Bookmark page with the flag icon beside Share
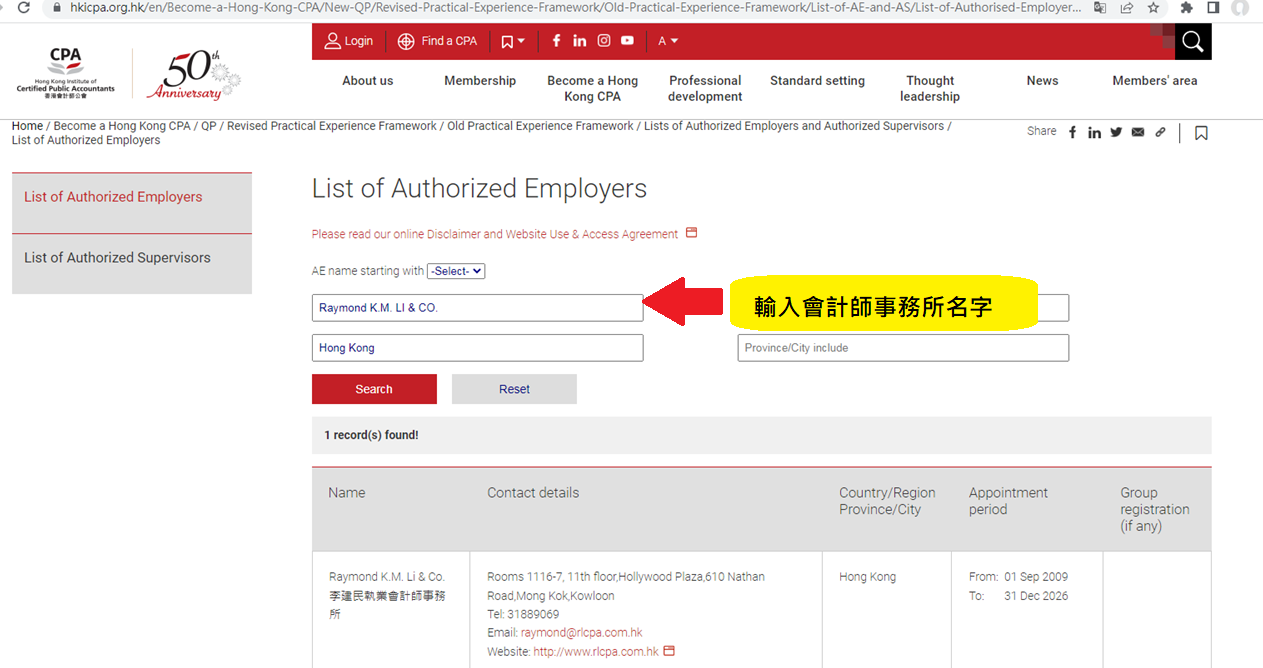This screenshot has height=668, width=1263. (1201, 133)
